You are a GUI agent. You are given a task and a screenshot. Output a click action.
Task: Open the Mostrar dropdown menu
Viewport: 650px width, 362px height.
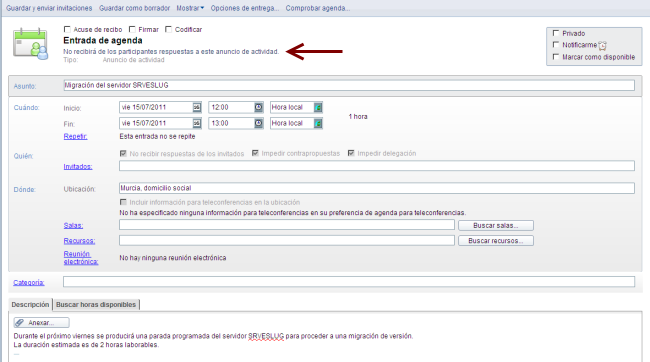pyautogui.click(x=190, y=8)
